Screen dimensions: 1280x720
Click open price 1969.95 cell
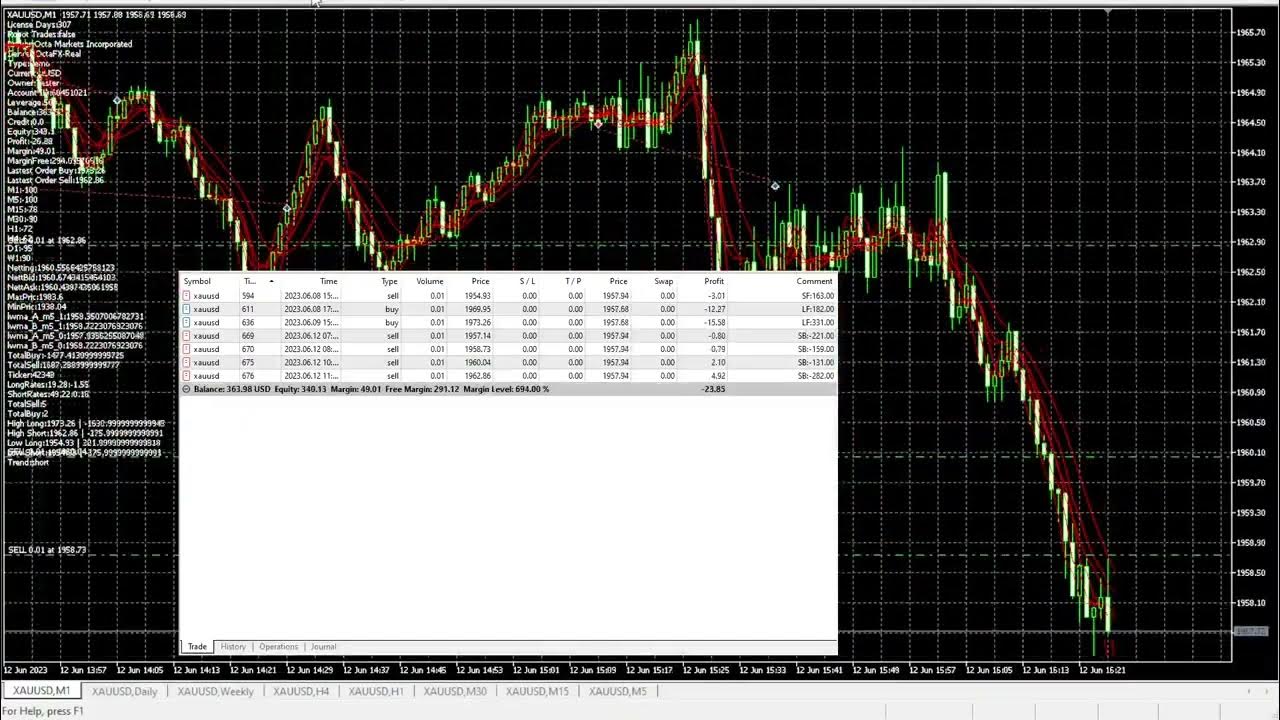477,309
